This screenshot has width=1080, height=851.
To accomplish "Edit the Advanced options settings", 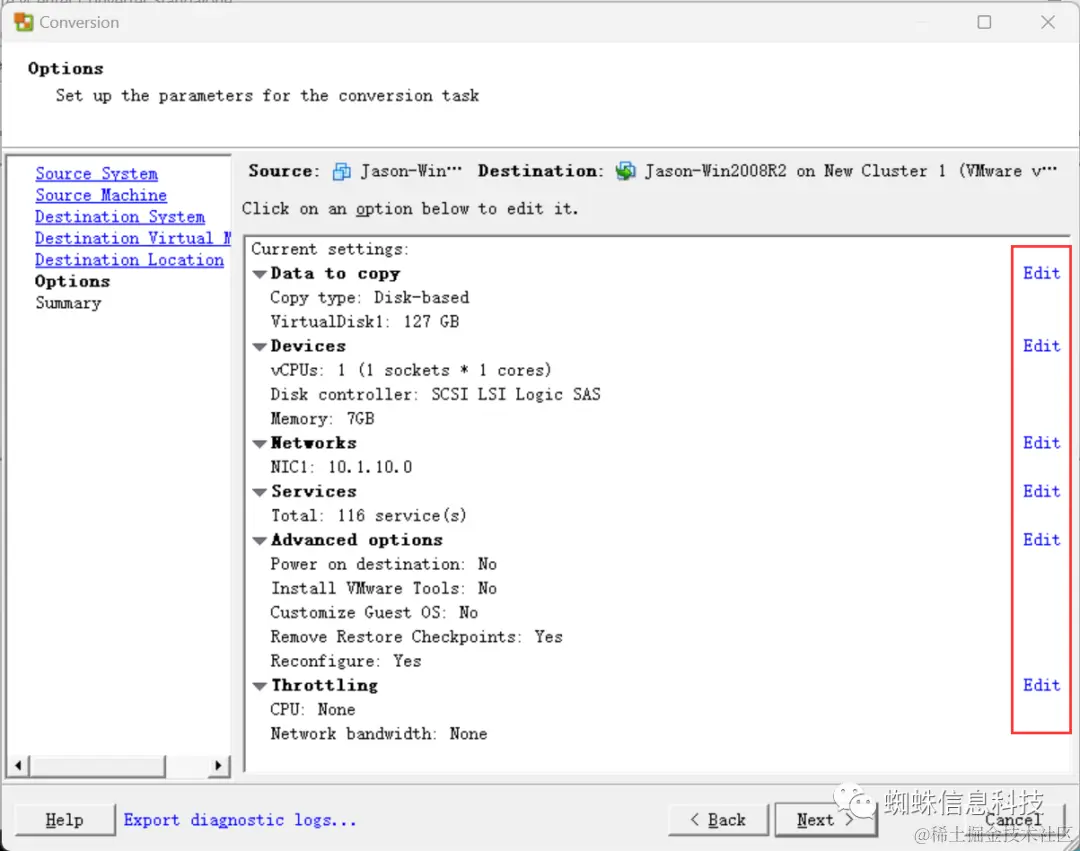I will [x=1041, y=540].
